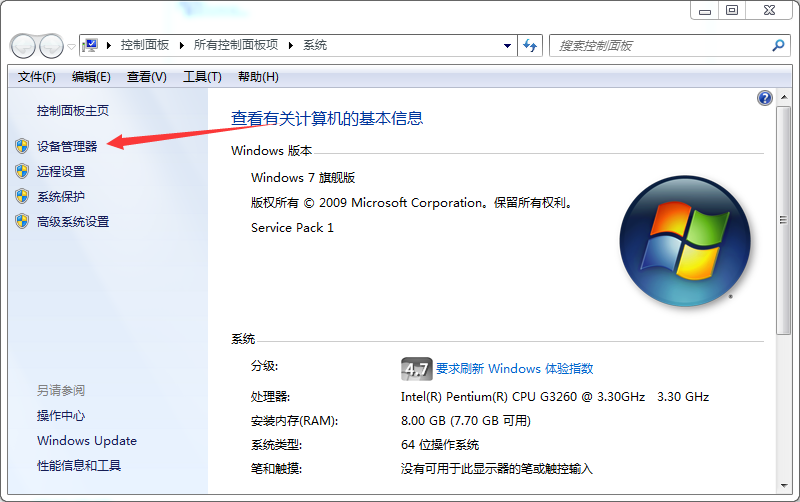Click the 8.00 GB (7.70 GB 可用) value
The width and height of the screenshot is (800, 502).
pyautogui.click(x=466, y=421)
